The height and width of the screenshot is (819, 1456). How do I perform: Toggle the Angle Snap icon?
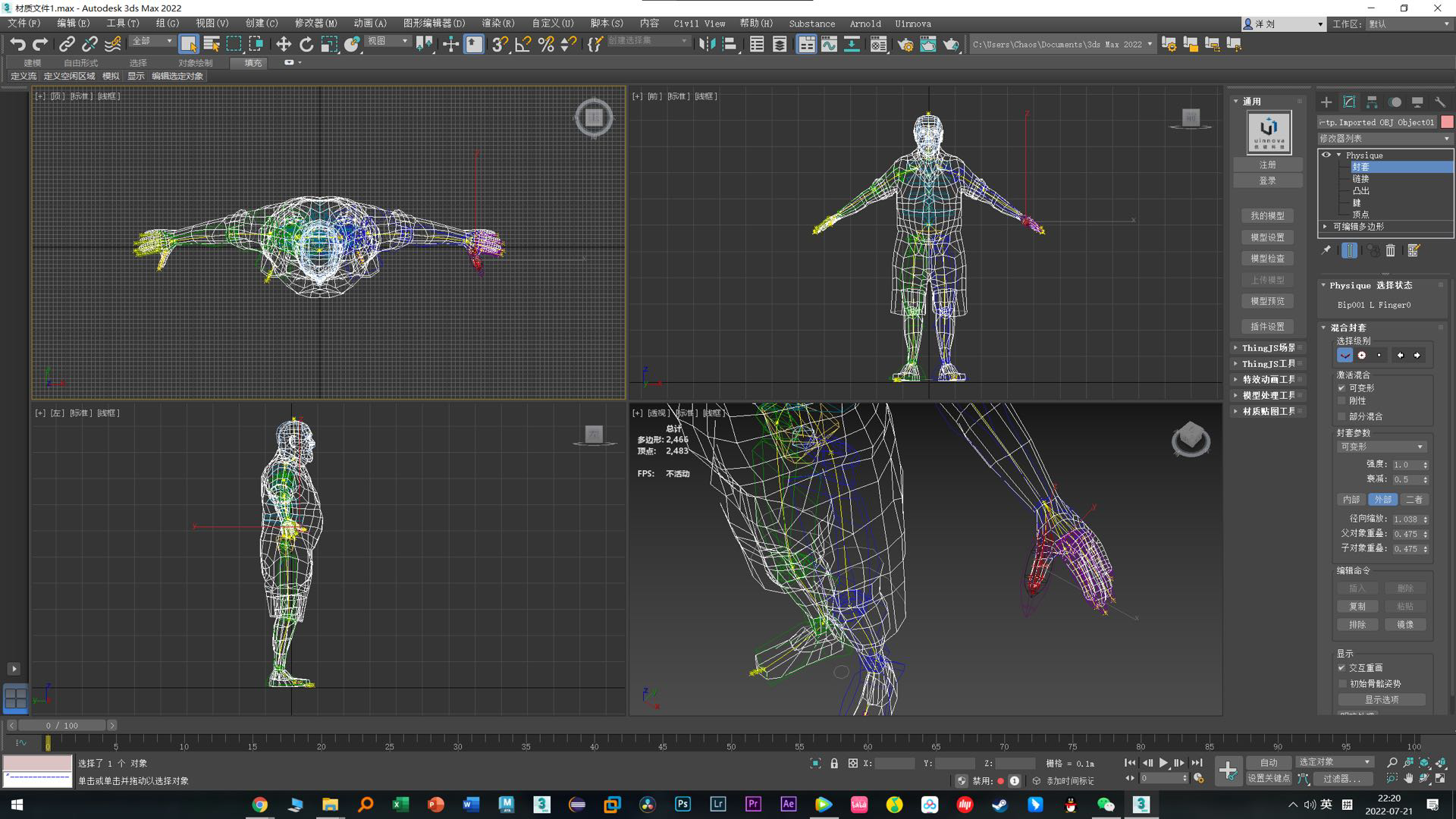pos(522,44)
